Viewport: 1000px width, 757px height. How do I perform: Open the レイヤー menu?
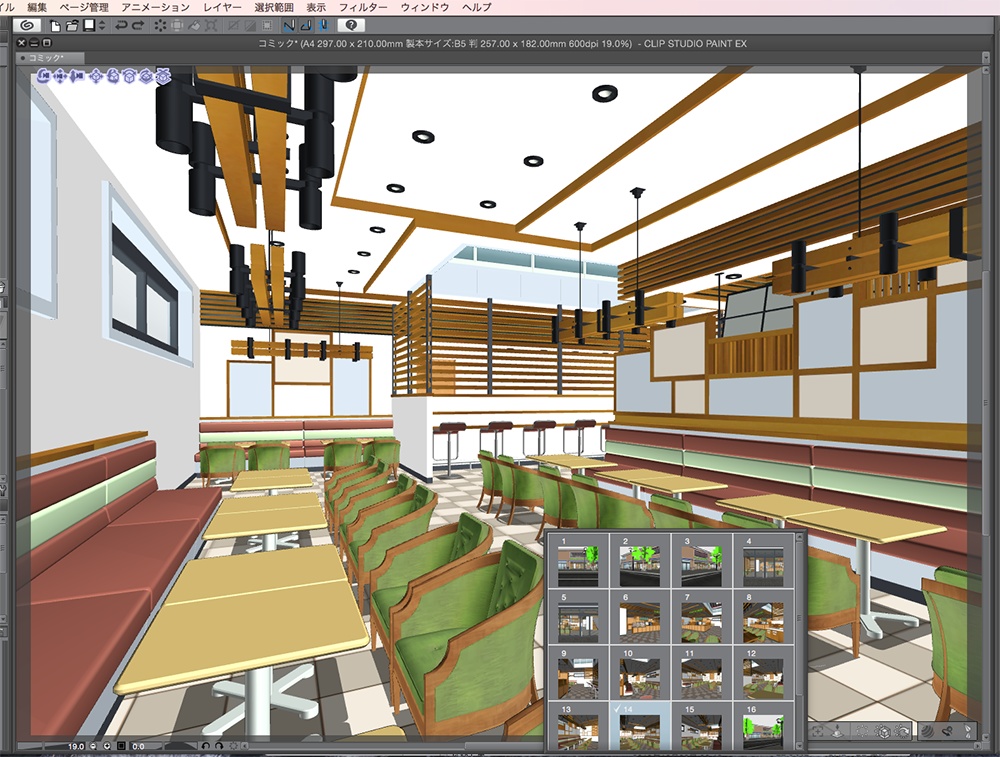tap(223, 7)
